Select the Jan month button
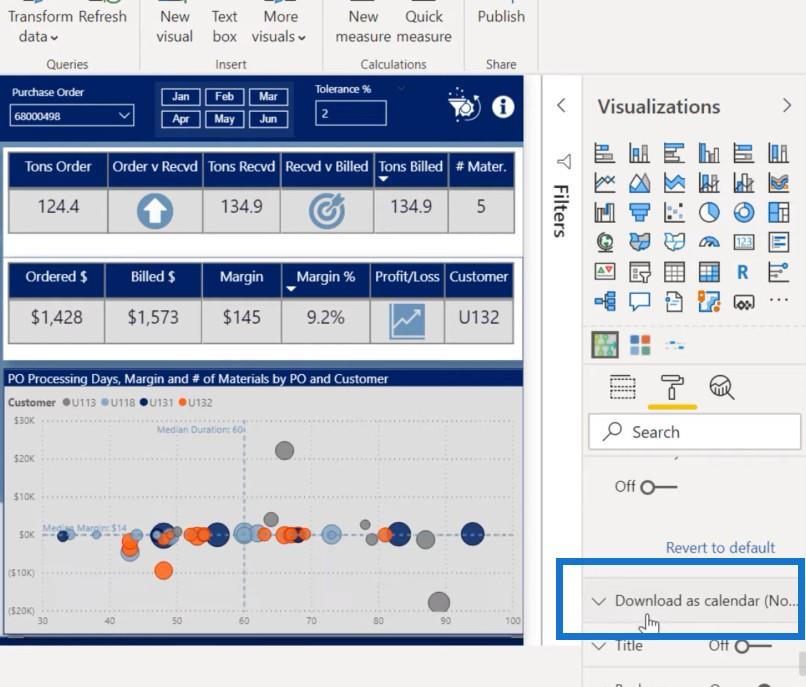The height and width of the screenshot is (687, 806). [180, 97]
